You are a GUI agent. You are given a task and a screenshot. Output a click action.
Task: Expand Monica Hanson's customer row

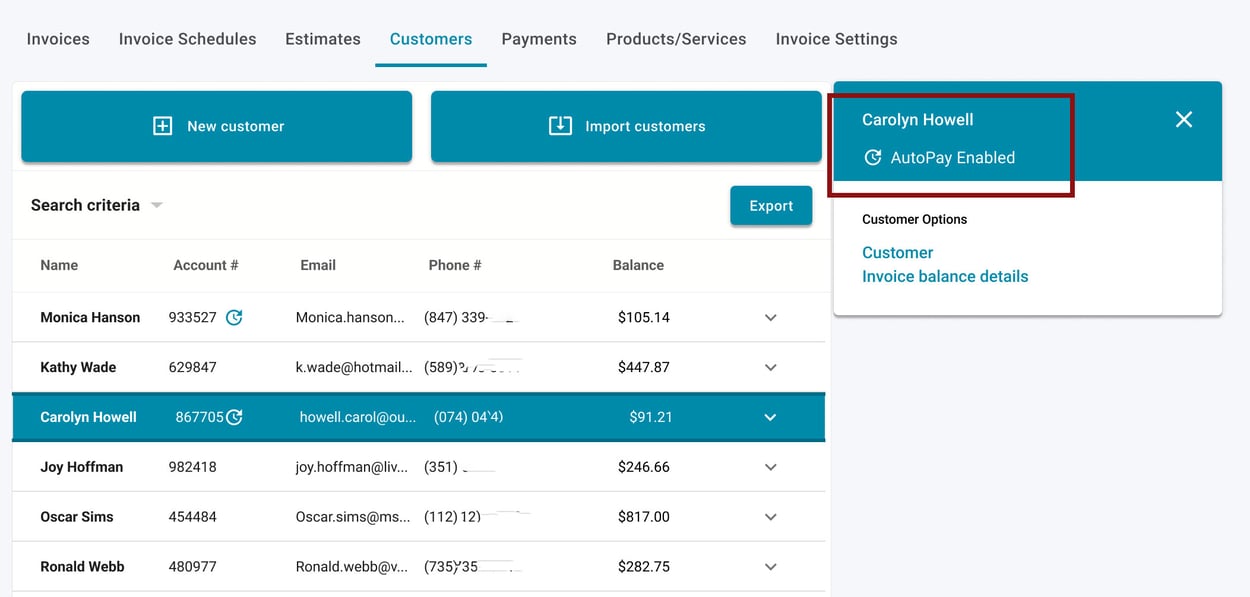click(x=770, y=317)
